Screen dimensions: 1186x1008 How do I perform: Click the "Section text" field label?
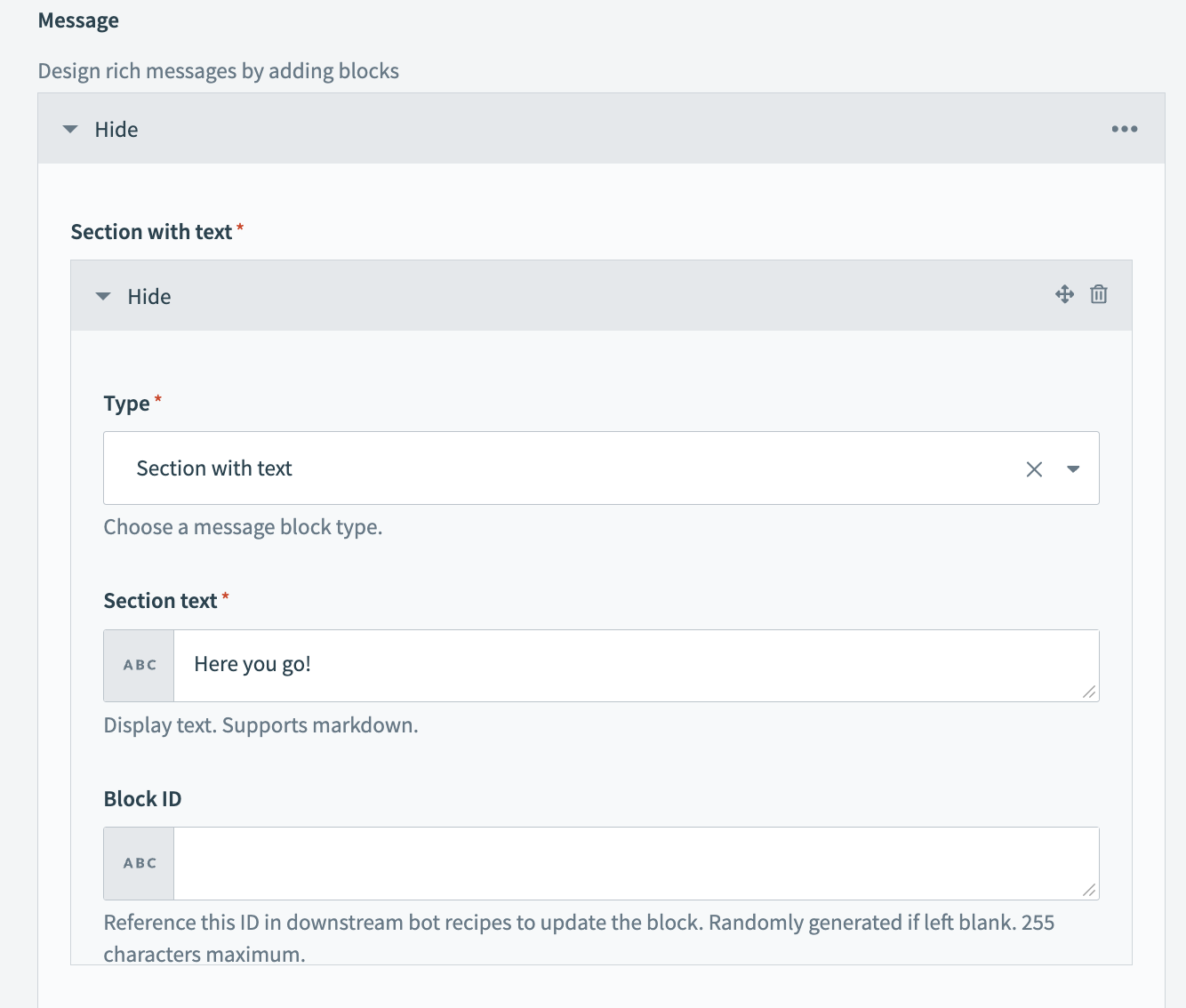(160, 601)
